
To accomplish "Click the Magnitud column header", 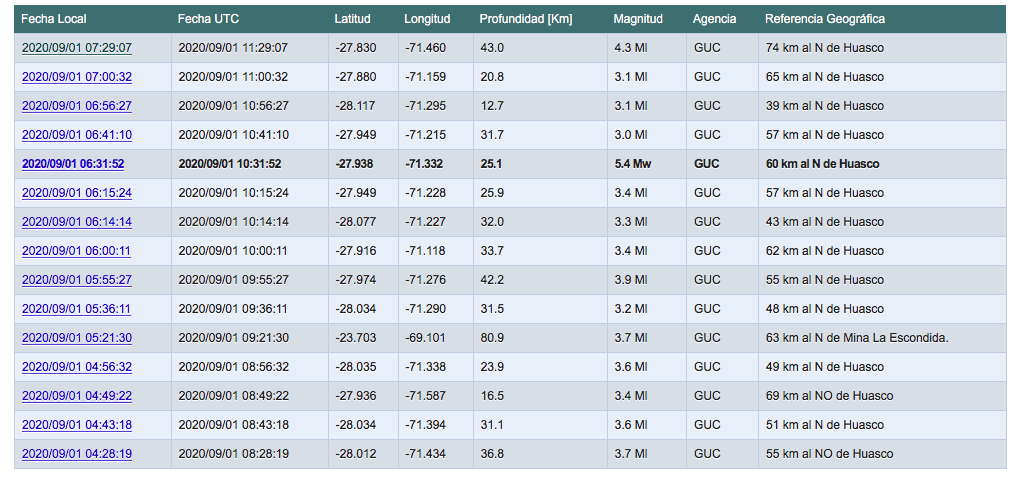I will [637, 19].
